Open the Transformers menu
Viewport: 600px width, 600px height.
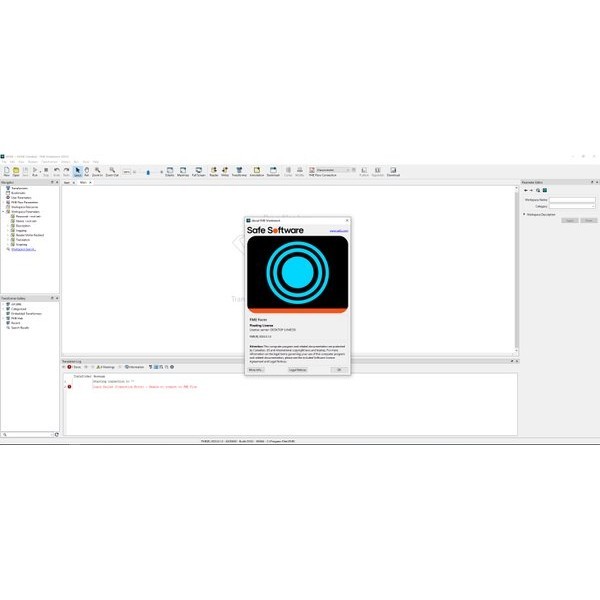tap(49, 162)
